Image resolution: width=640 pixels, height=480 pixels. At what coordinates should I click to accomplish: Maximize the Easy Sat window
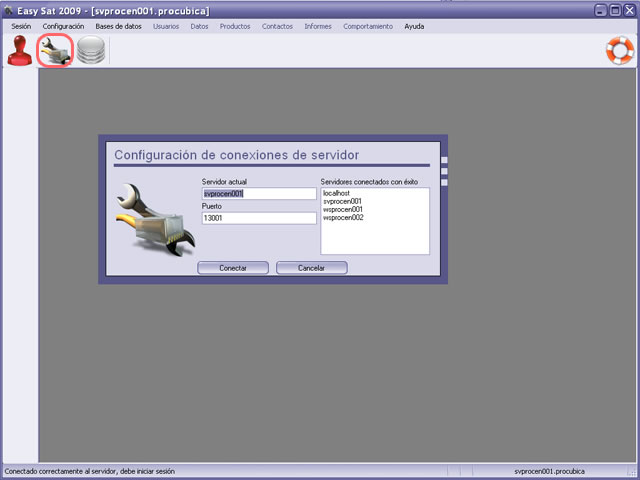tap(615, 11)
